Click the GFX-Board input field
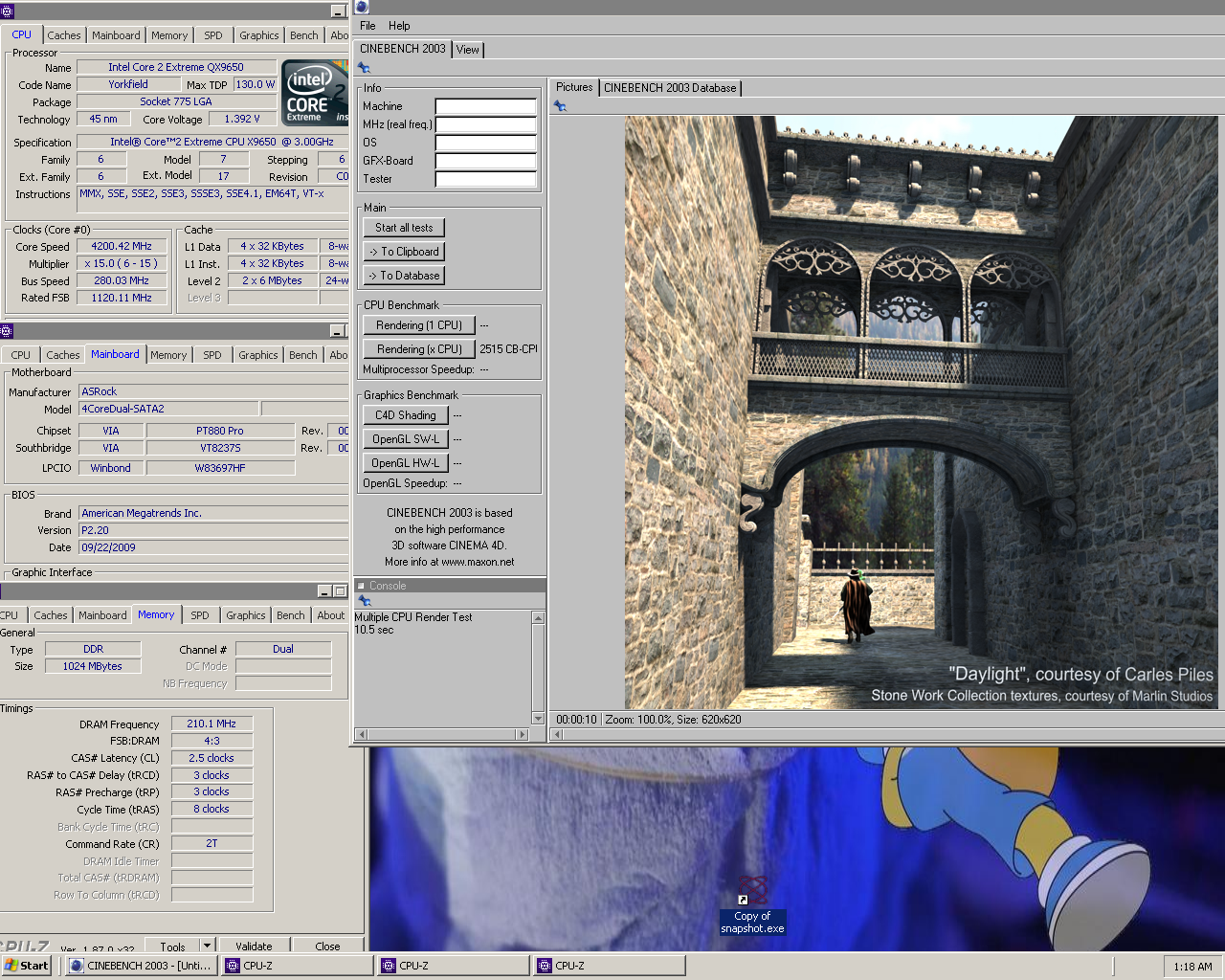The height and width of the screenshot is (980, 1225). click(486, 161)
